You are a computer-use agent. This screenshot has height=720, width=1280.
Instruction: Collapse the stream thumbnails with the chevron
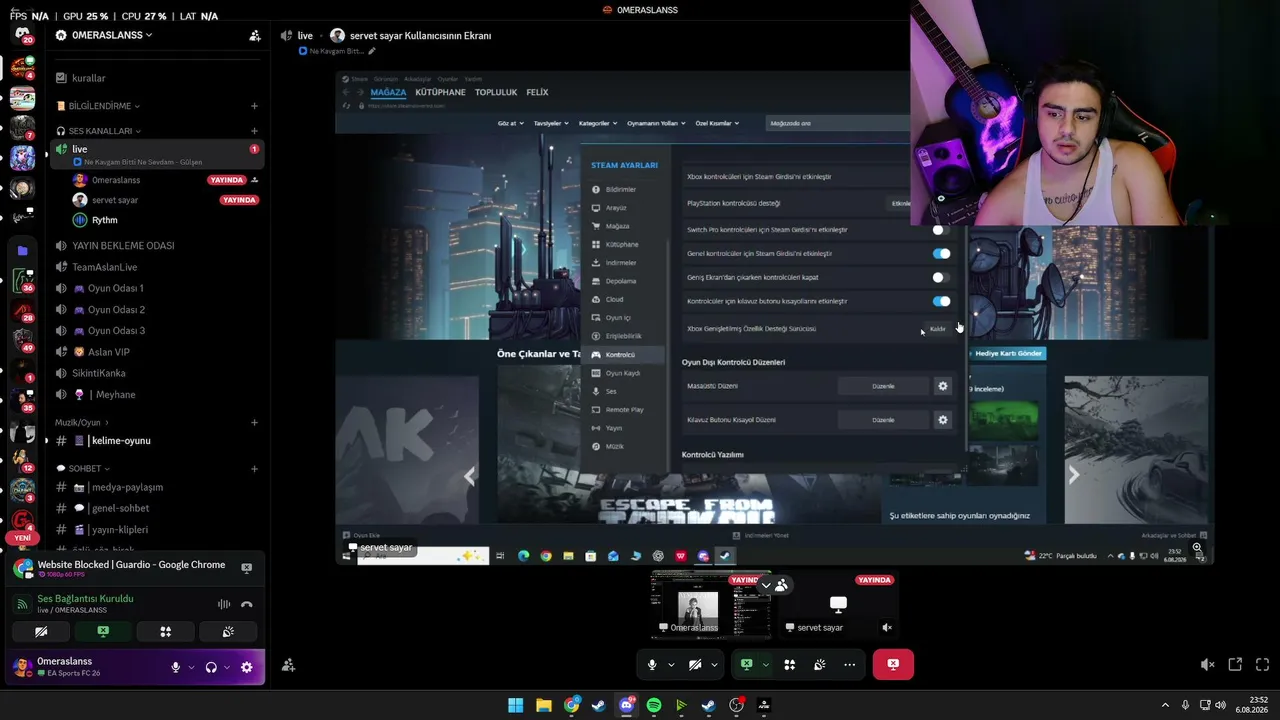tap(766, 585)
